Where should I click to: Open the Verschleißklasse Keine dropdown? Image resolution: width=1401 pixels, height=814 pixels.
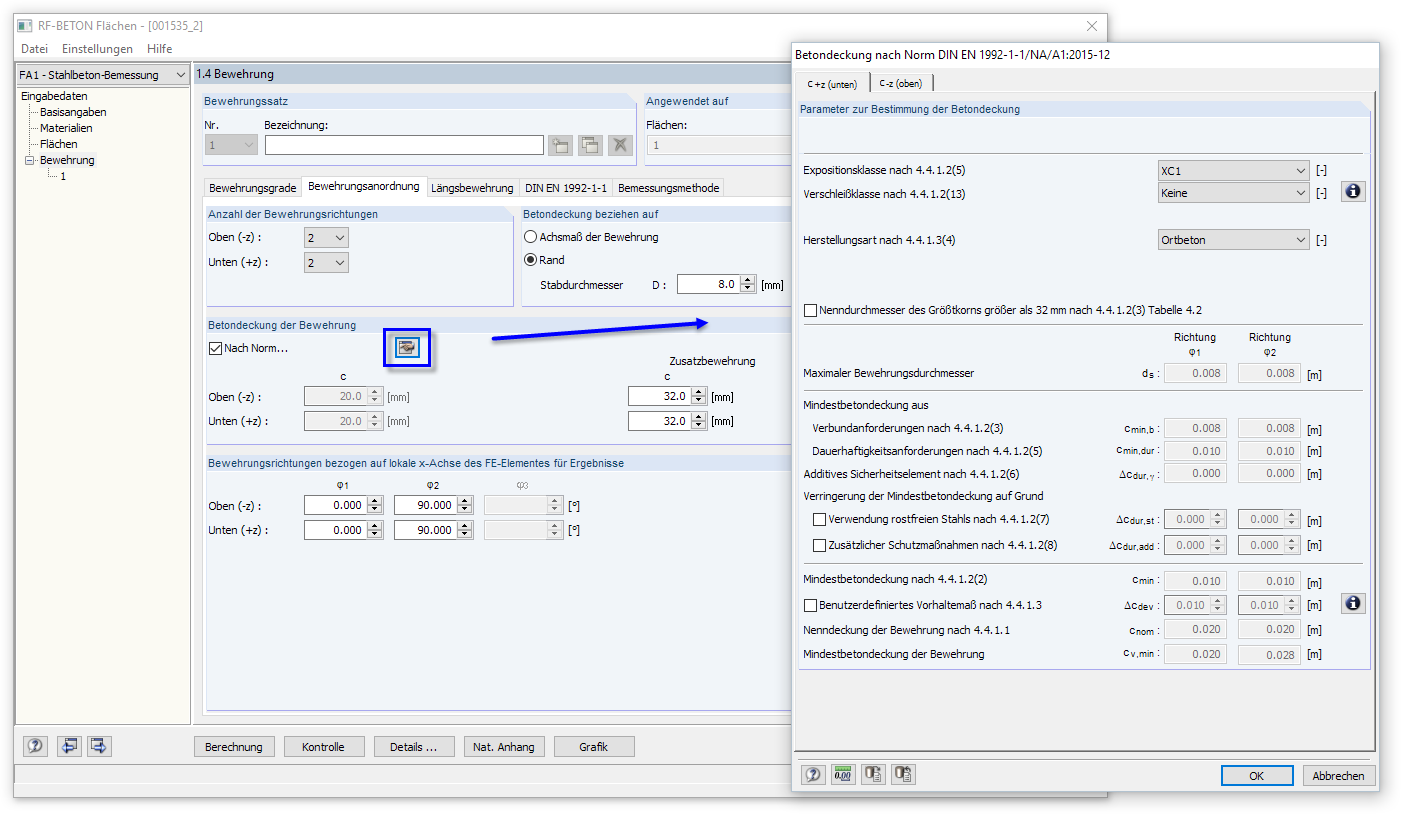[1233, 193]
